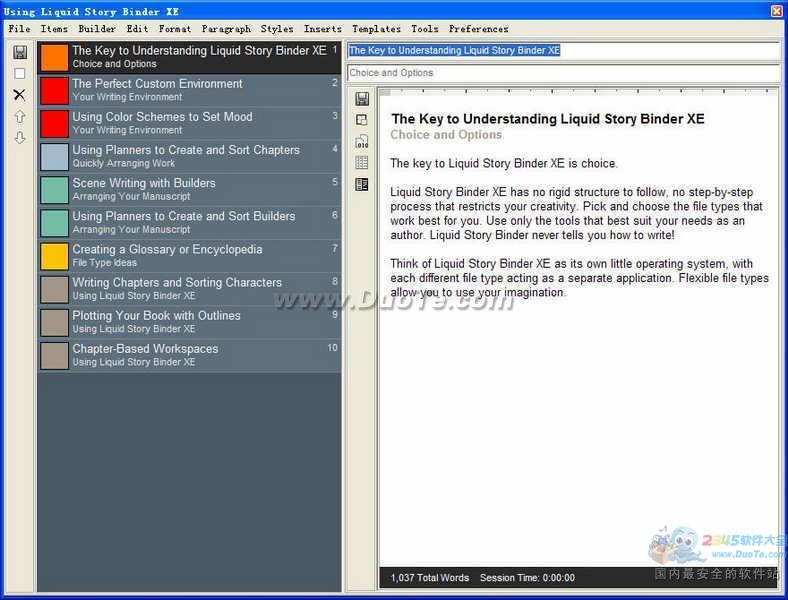Click the paragraph starting 'Think of Liquid Story Binder XE'
Viewport: 788px width, 600px height.
(579, 278)
